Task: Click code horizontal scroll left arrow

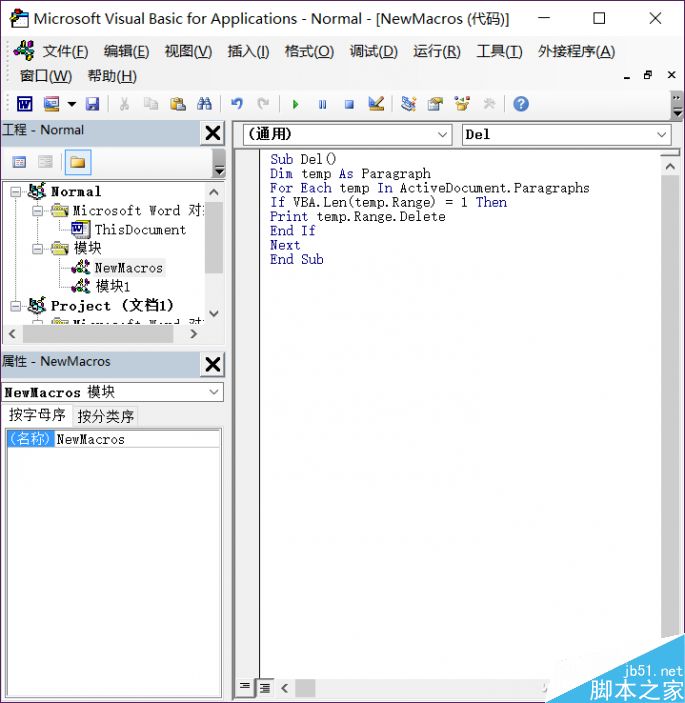Action: click(x=285, y=687)
